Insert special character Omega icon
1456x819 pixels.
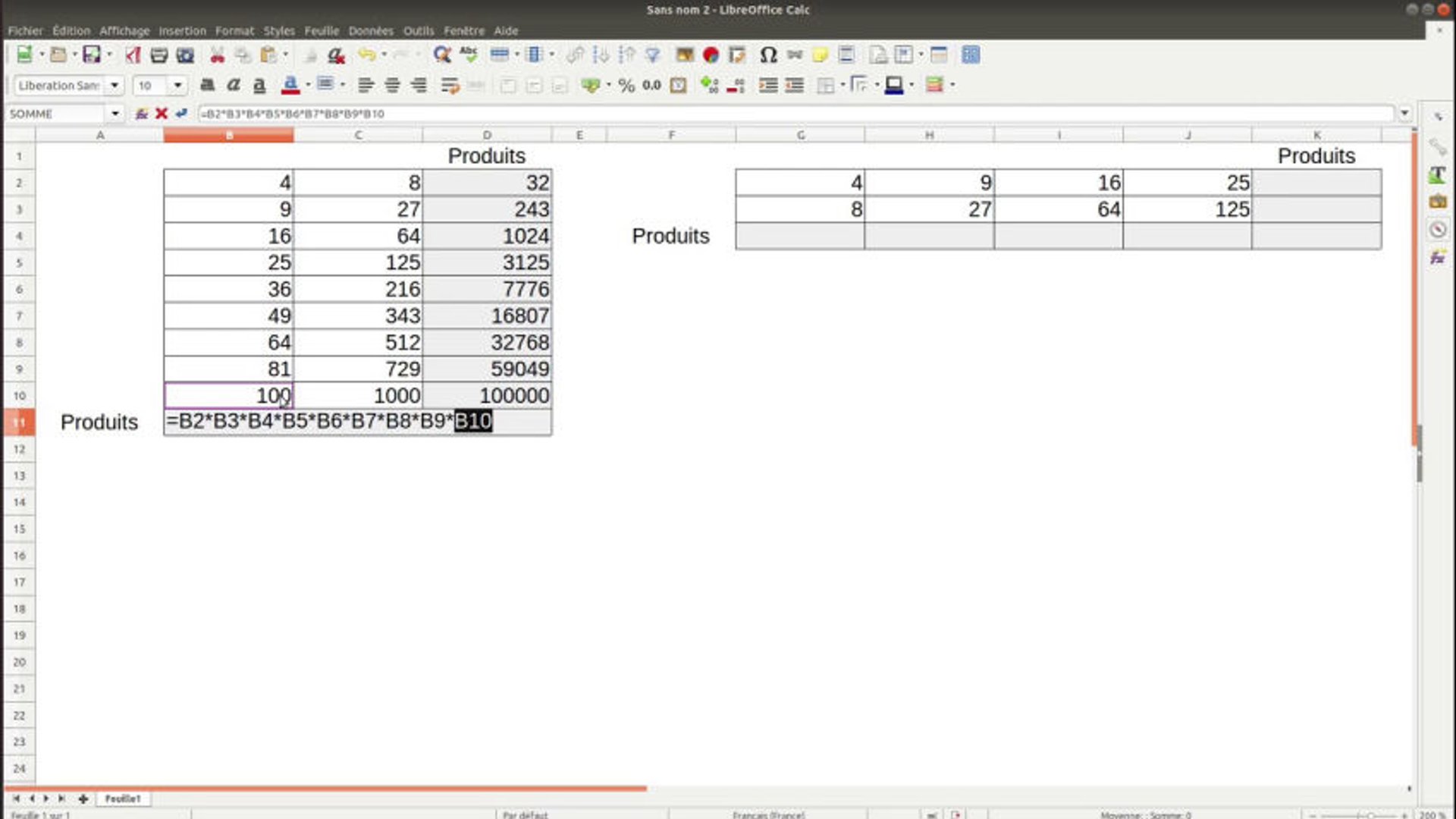pos(768,55)
